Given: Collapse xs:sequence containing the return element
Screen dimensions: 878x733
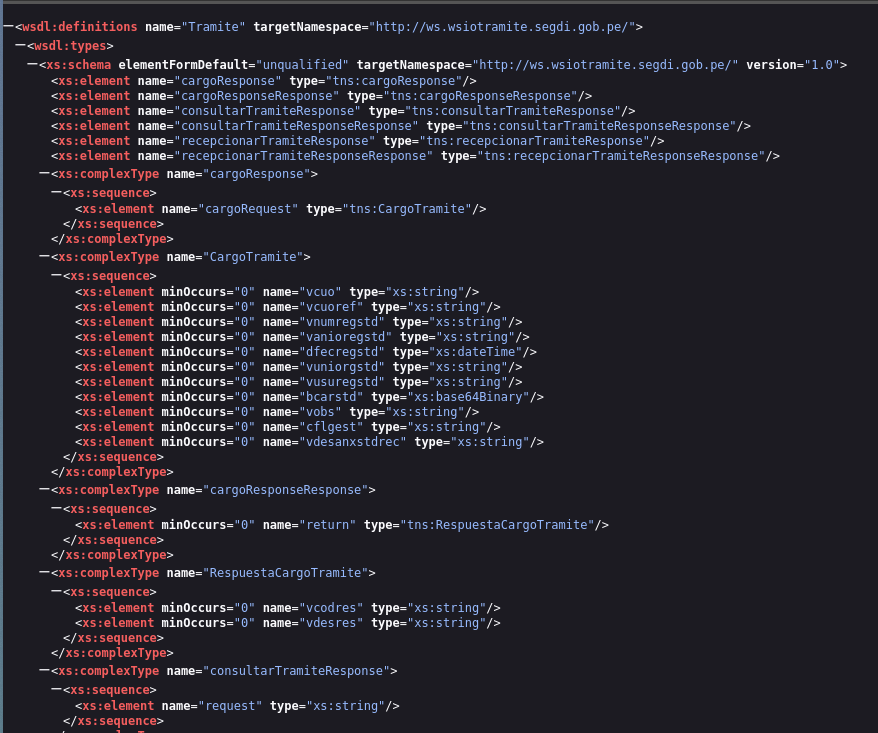Looking at the screenshot, I should (56, 508).
